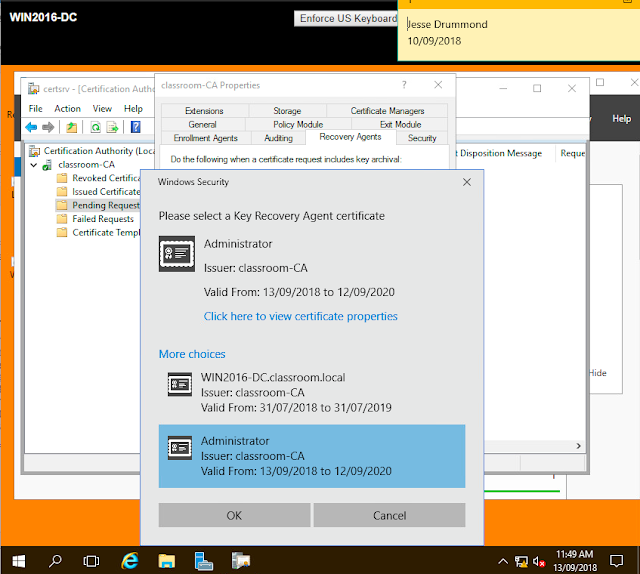Switch to the General tab
The image size is (640, 574).
pos(202,125)
